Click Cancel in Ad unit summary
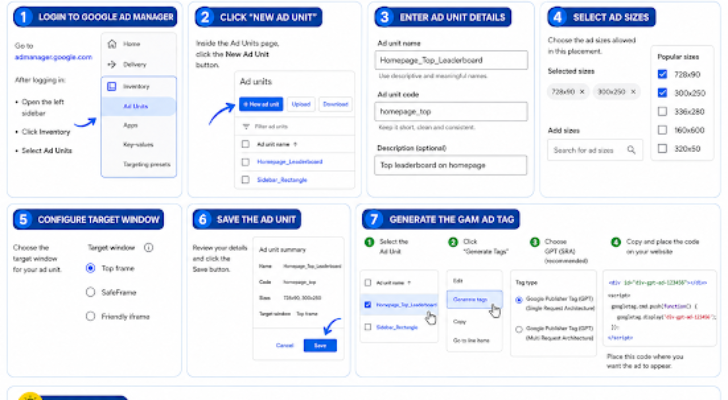Viewport: 728px width, 400px height. pos(285,346)
